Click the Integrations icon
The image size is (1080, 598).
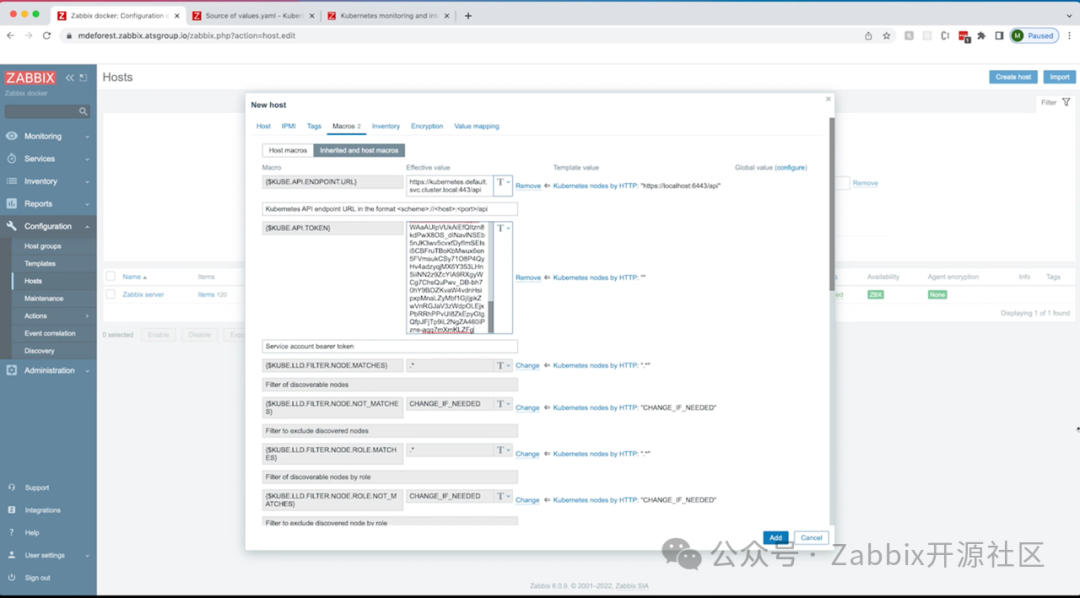[12, 511]
